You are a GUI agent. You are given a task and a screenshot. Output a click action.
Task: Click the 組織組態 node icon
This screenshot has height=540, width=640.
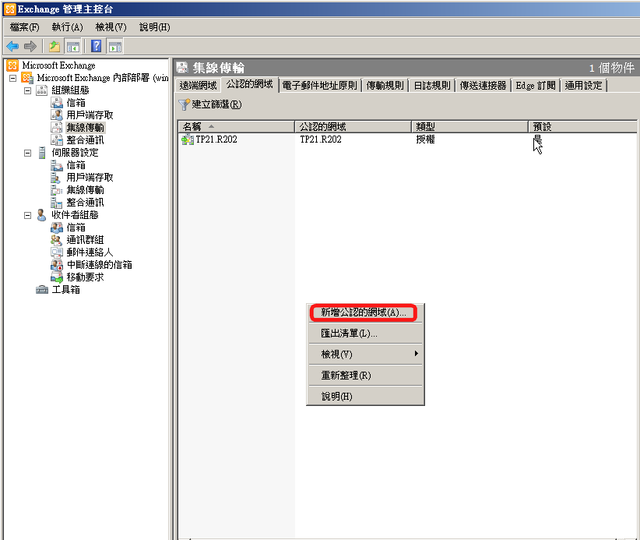(x=42, y=90)
